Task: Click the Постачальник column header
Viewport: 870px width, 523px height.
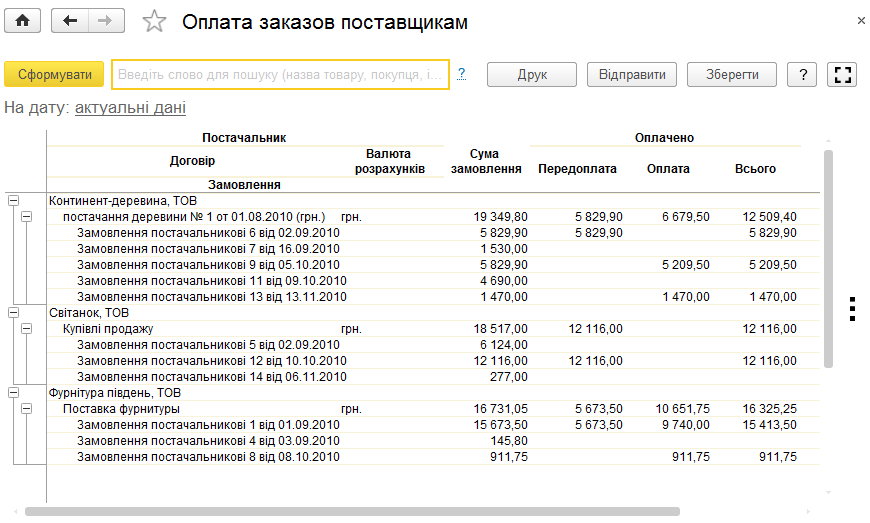Action: 244,138
